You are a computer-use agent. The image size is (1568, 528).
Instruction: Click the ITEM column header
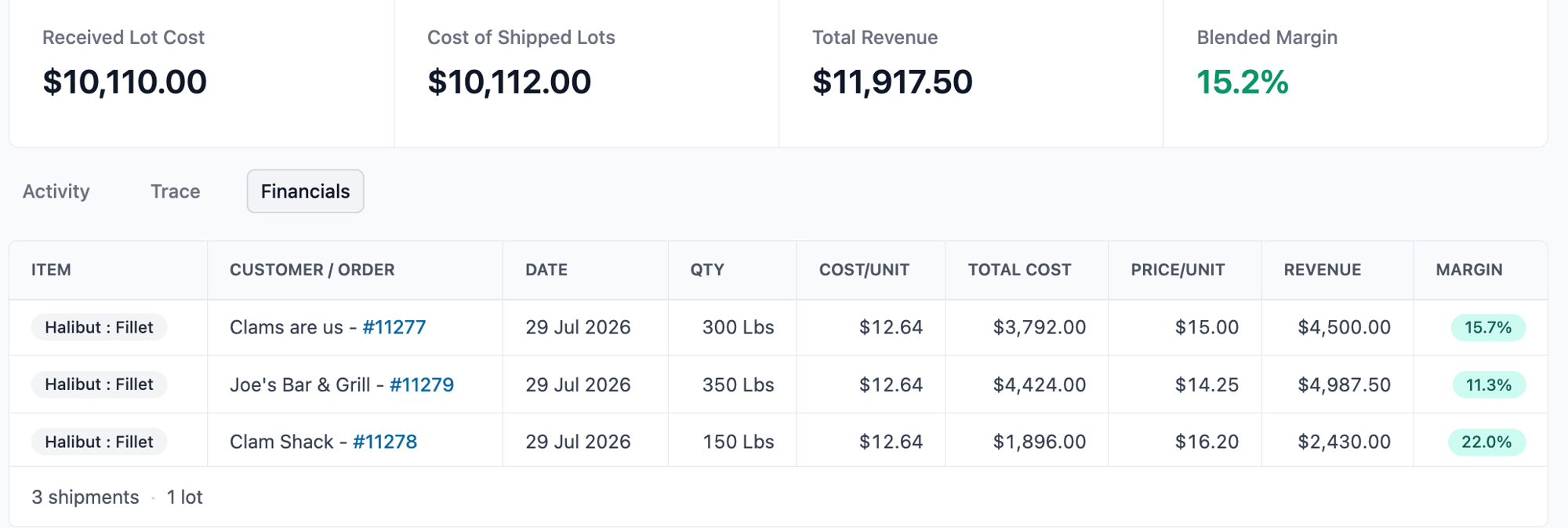(51, 270)
